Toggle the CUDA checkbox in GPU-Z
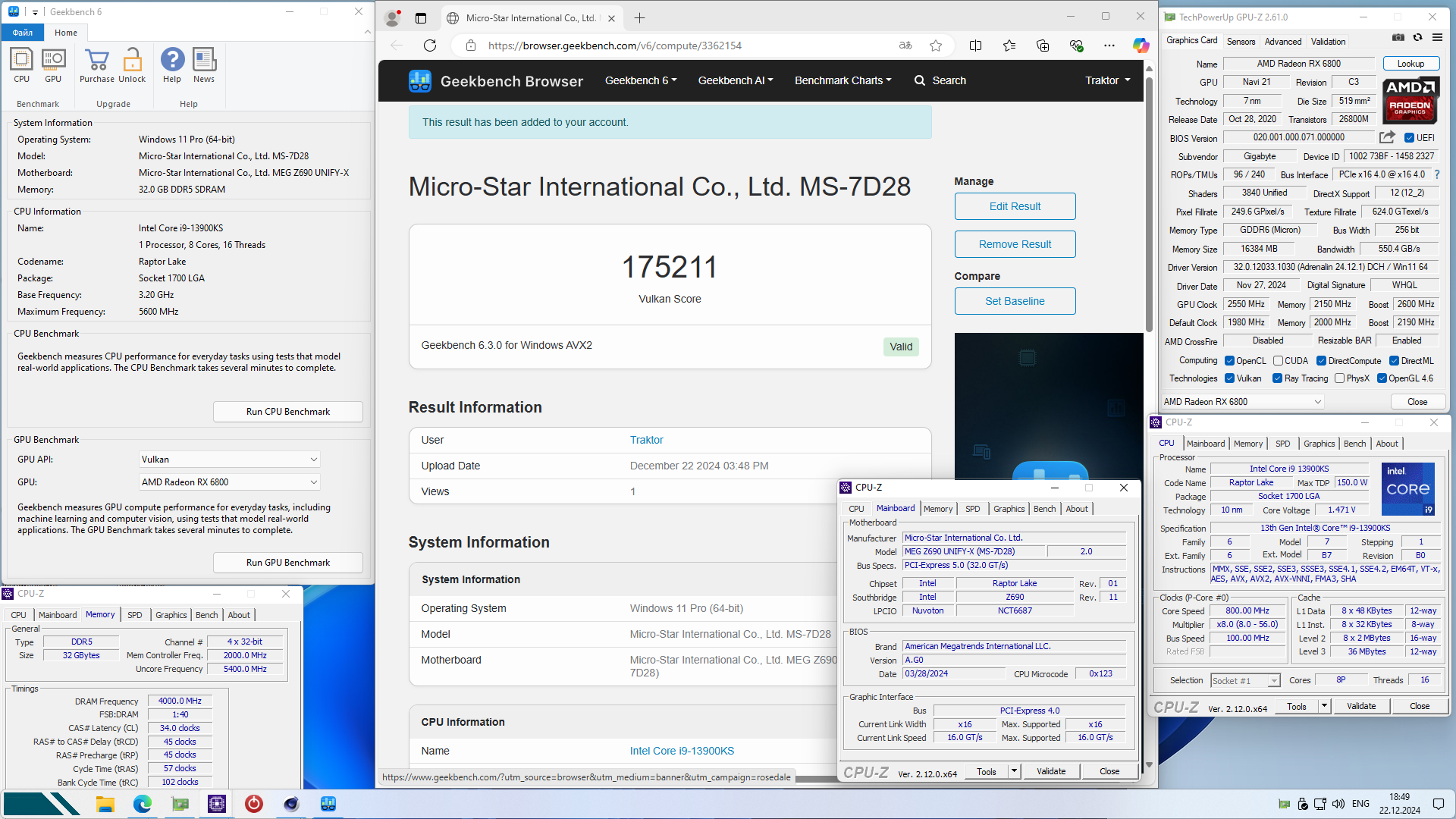The image size is (1456, 819). point(1278,361)
